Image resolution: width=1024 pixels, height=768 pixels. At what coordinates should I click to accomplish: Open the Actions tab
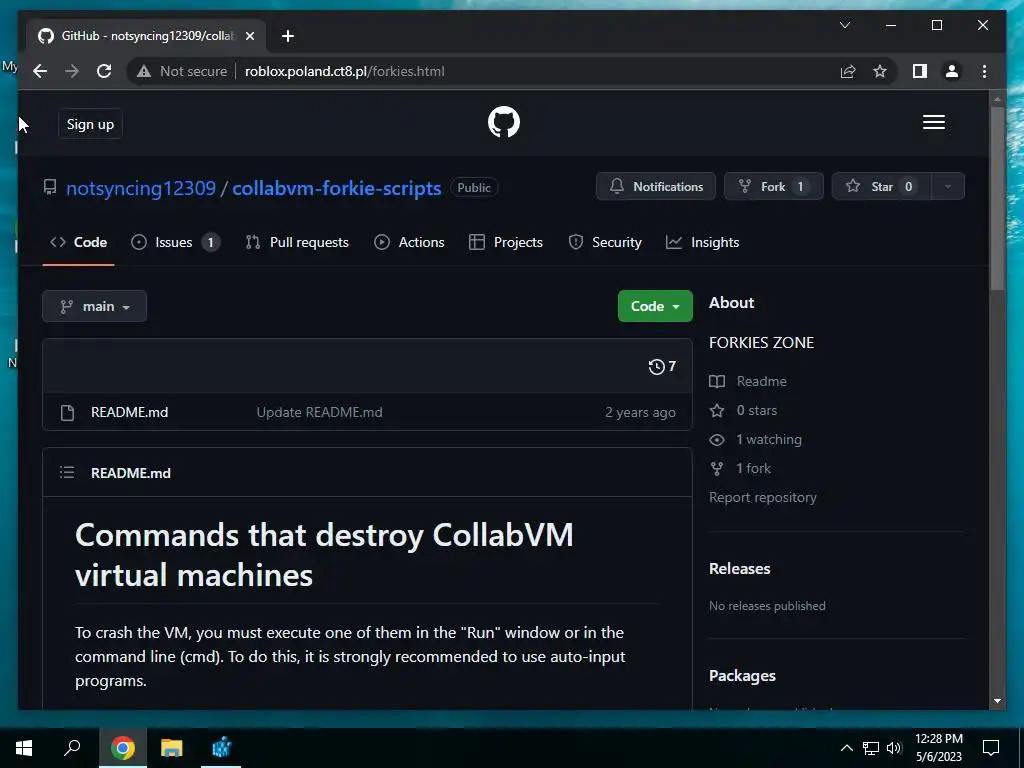[409, 242]
